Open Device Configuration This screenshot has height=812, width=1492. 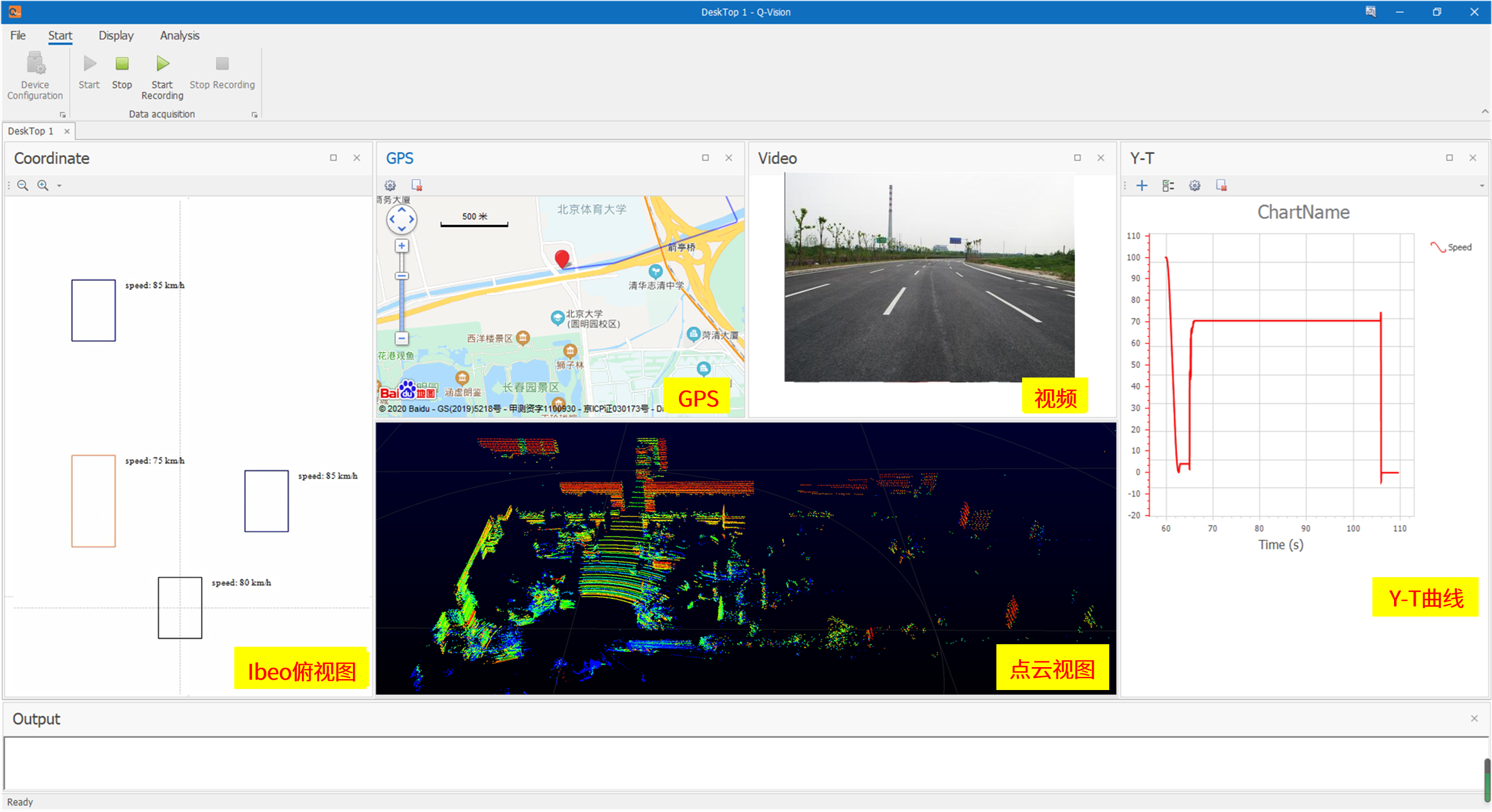click(35, 76)
